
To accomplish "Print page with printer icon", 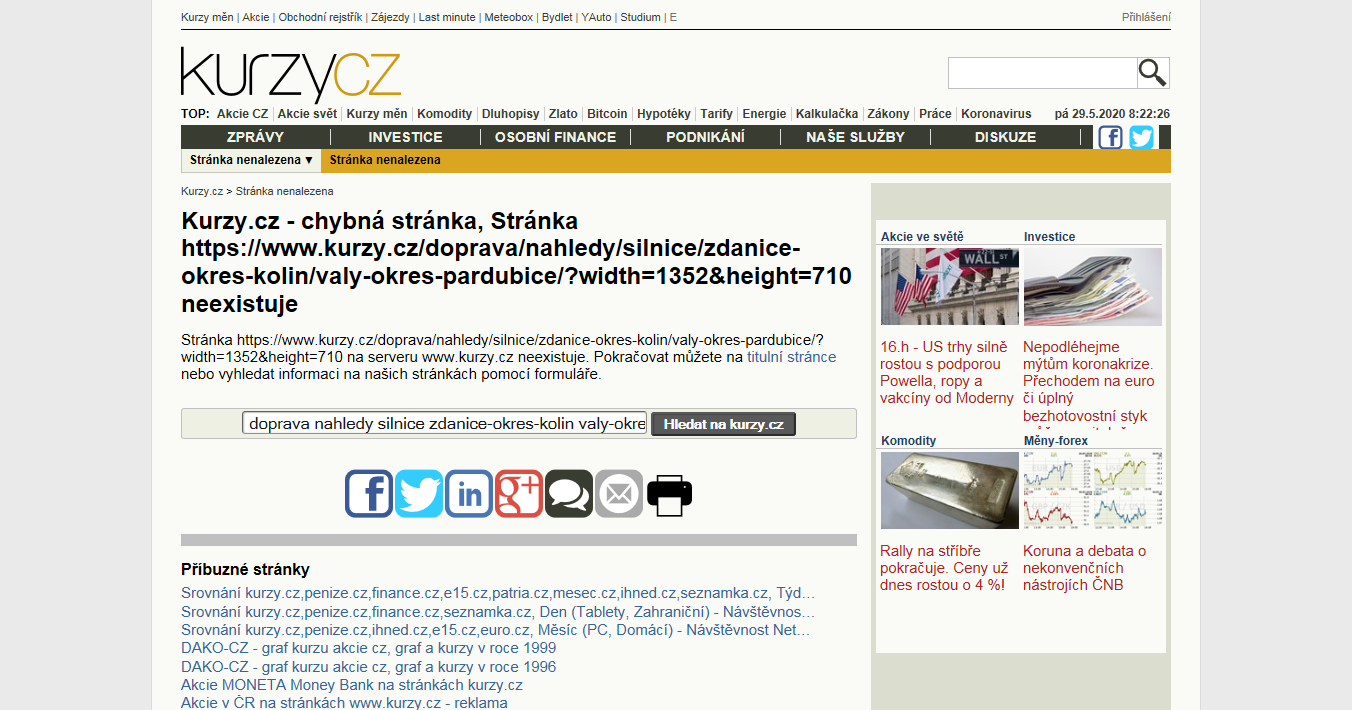I will pyautogui.click(x=669, y=494).
